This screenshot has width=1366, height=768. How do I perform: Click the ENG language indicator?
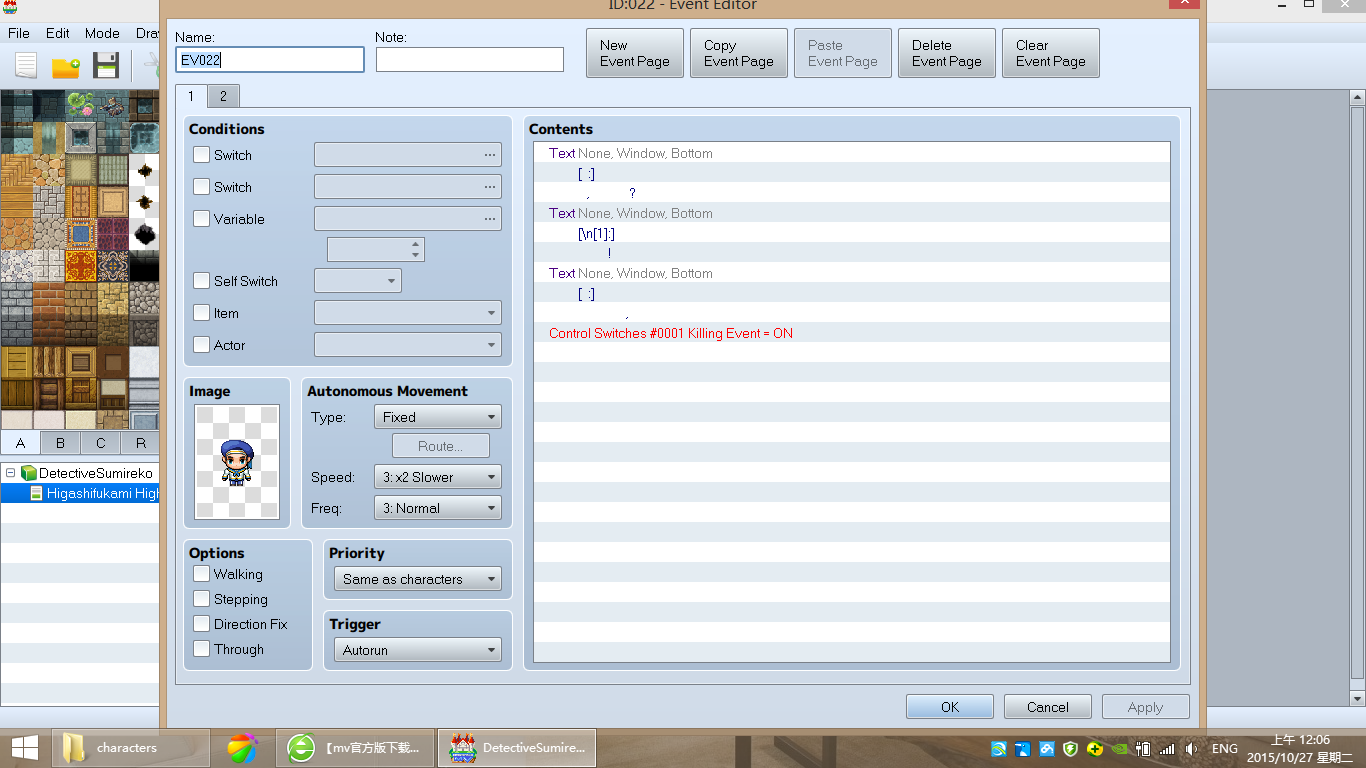pos(1224,748)
